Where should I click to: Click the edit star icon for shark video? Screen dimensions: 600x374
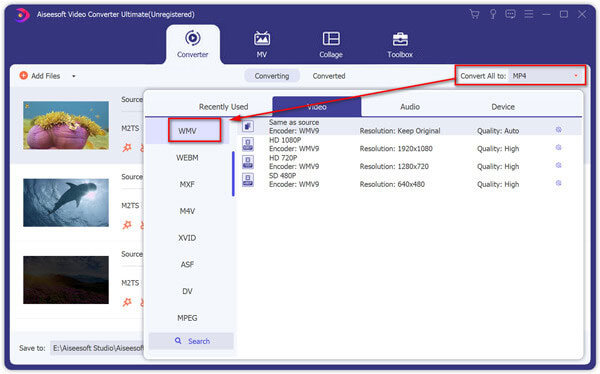tap(127, 225)
